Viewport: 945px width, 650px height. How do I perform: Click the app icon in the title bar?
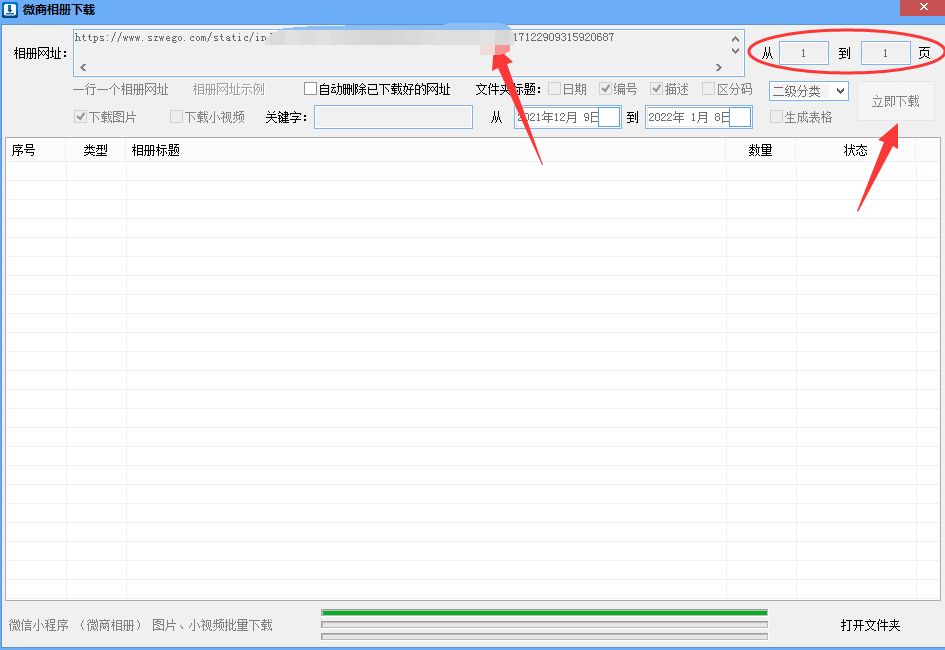click(x=10, y=10)
